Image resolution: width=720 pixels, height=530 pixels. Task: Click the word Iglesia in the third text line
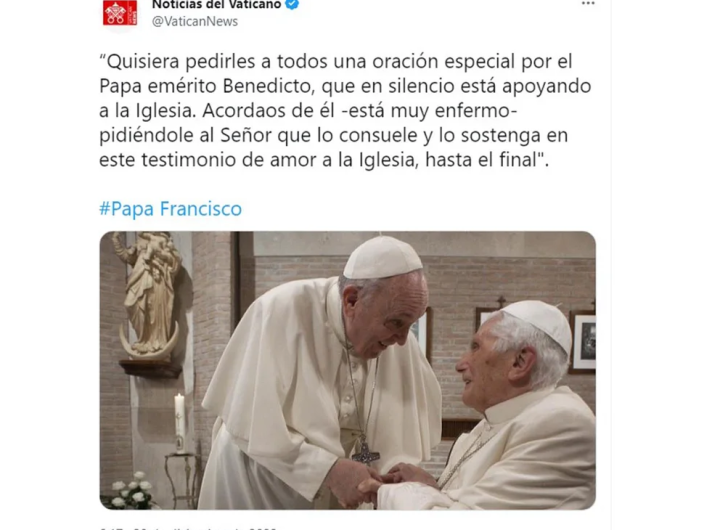coord(165,111)
